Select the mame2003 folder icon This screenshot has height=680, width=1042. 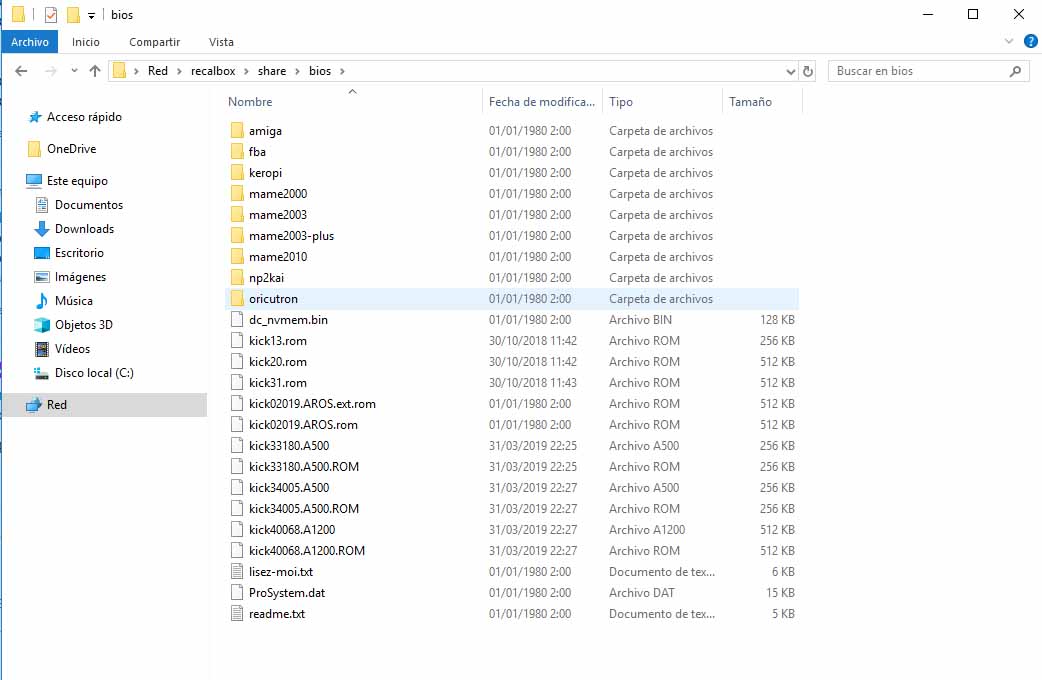coord(237,215)
